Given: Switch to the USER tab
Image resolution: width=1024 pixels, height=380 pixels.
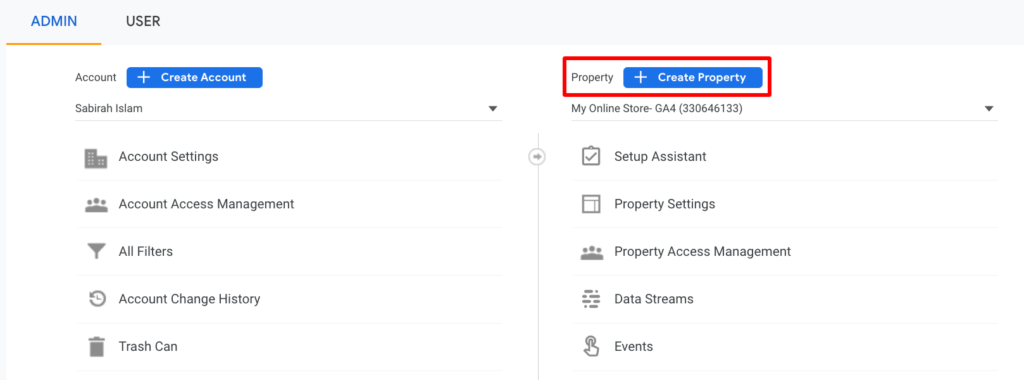Looking at the screenshot, I should pyautogui.click(x=143, y=22).
